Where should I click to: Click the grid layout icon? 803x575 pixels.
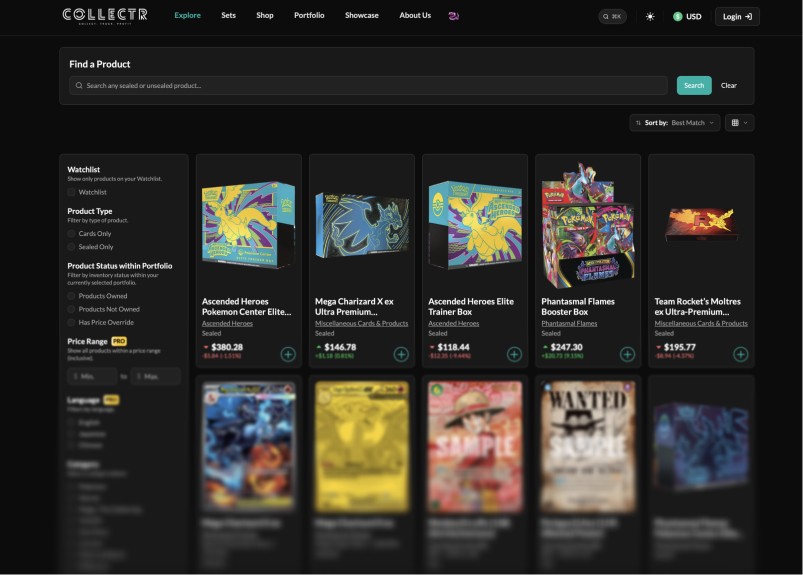click(735, 123)
